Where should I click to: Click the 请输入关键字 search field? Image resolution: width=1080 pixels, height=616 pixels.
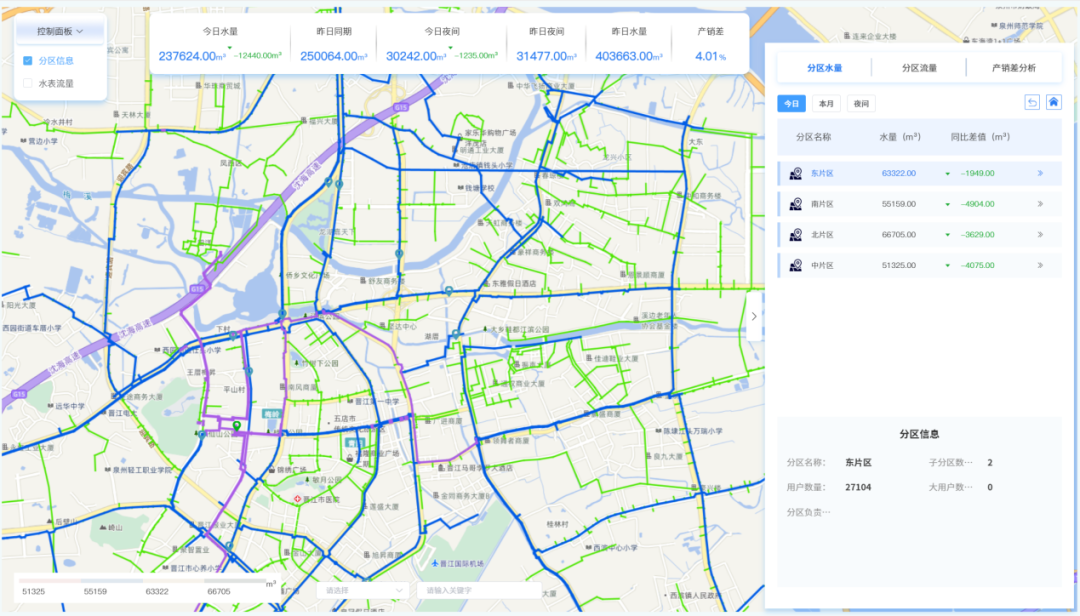coord(478,591)
